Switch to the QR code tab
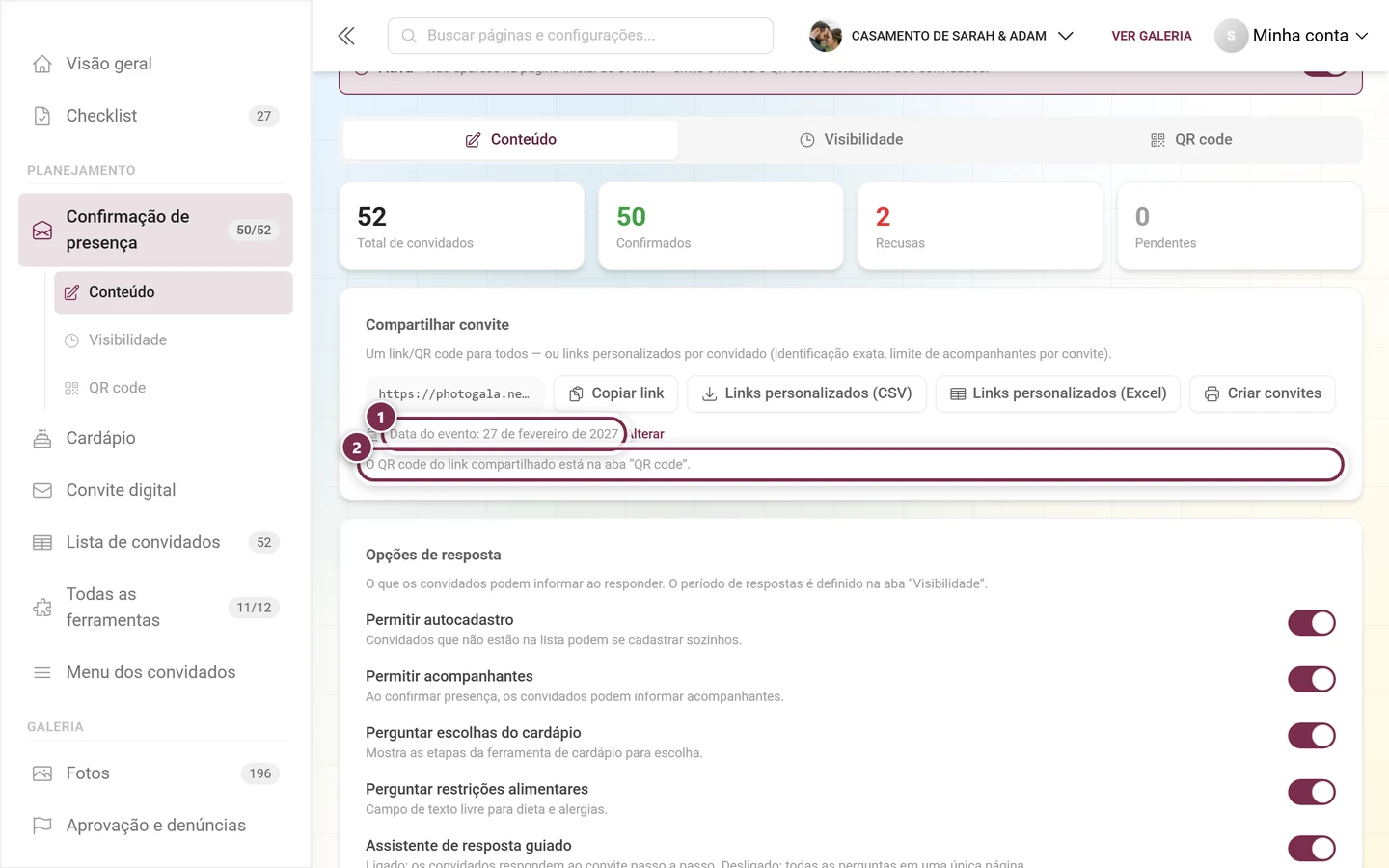Image resolution: width=1389 pixels, height=868 pixels. [x=1191, y=140]
